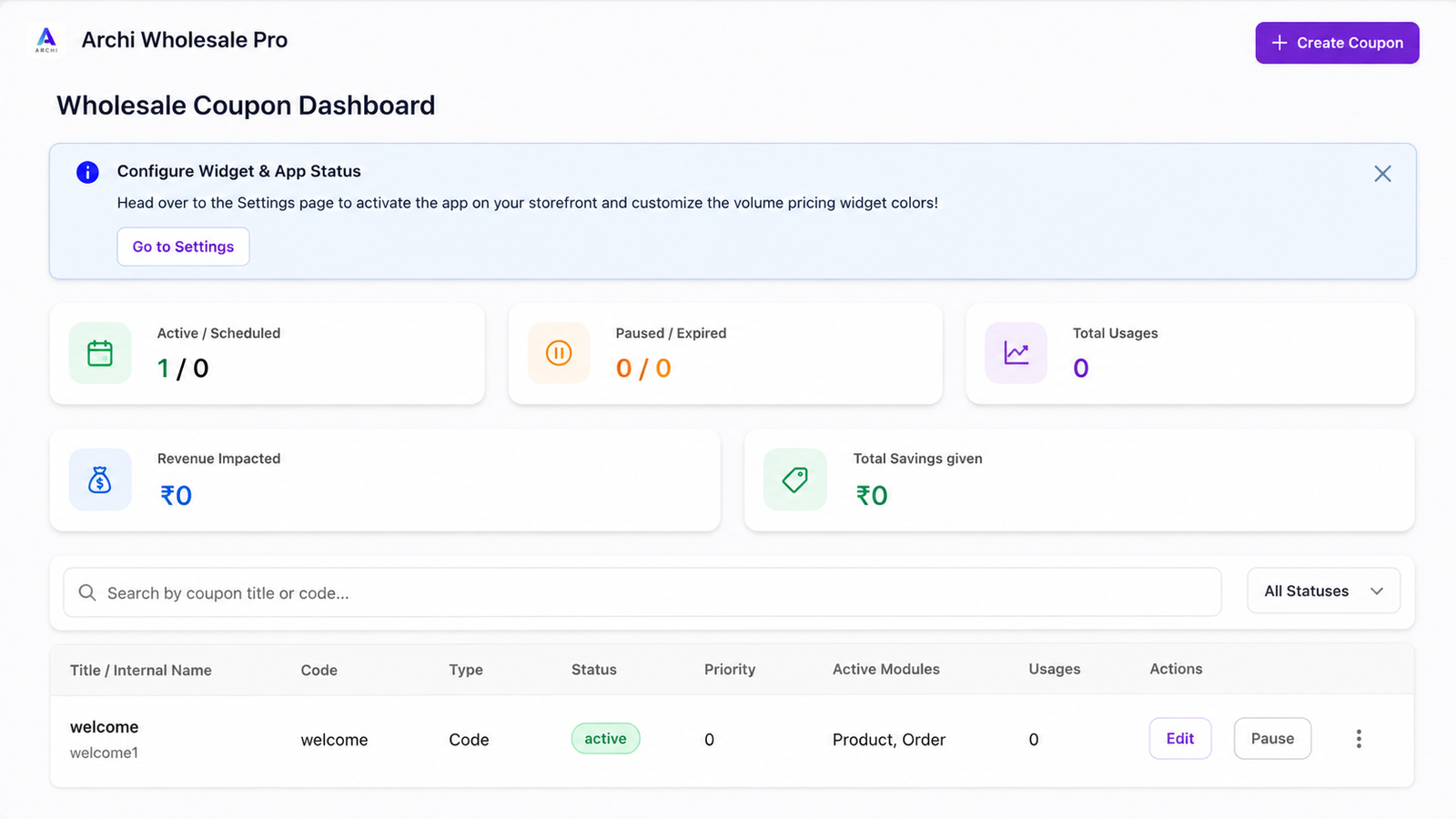Click the All Statuses chevron arrow
Image resolution: width=1456 pixels, height=819 pixels.
tap(1377, 591)
